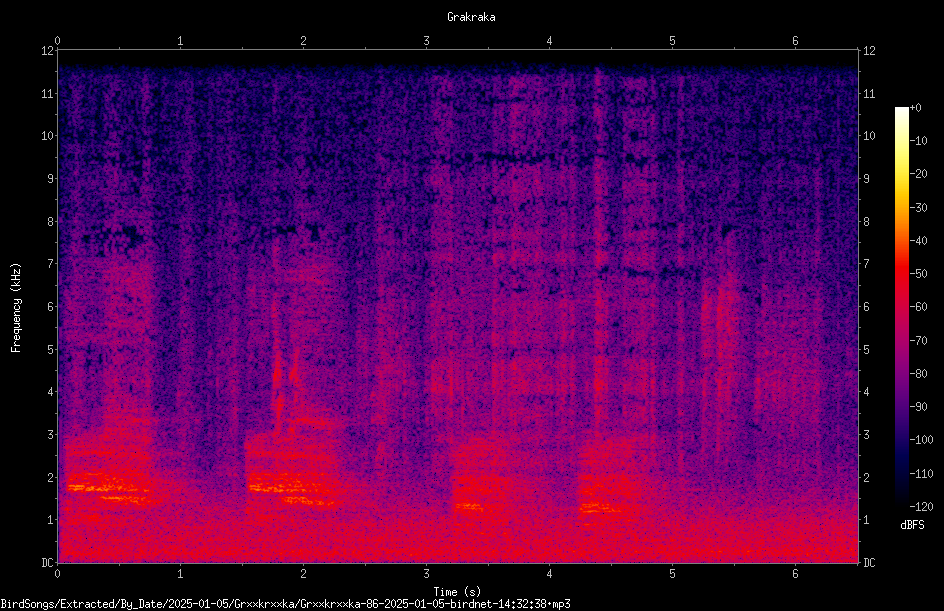Click the 3 kHz label on right axis

tap(867, 435)
